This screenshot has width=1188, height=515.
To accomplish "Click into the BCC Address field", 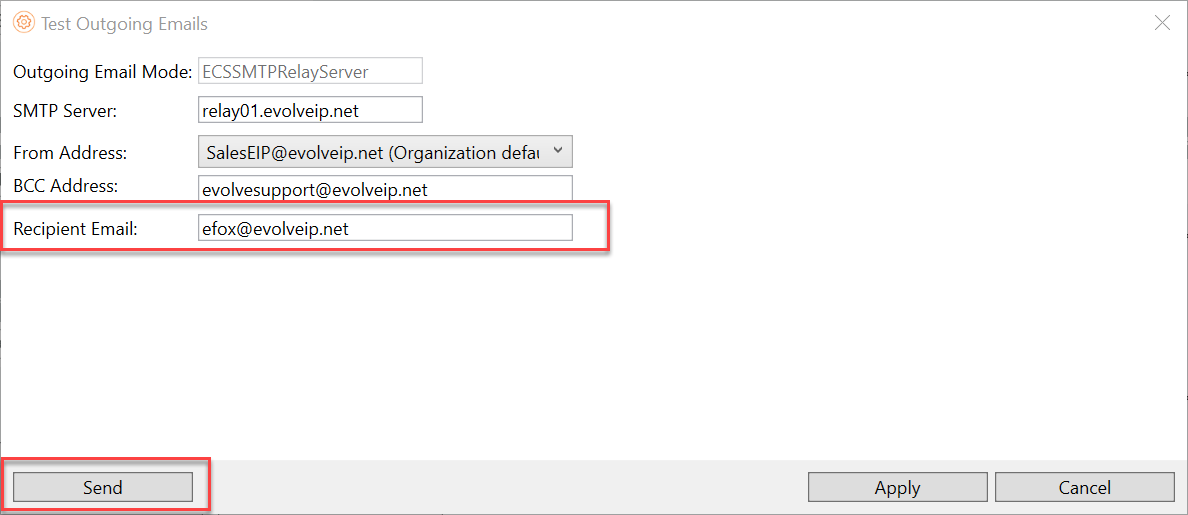I will pyautogui.click(x=385, y=189).
